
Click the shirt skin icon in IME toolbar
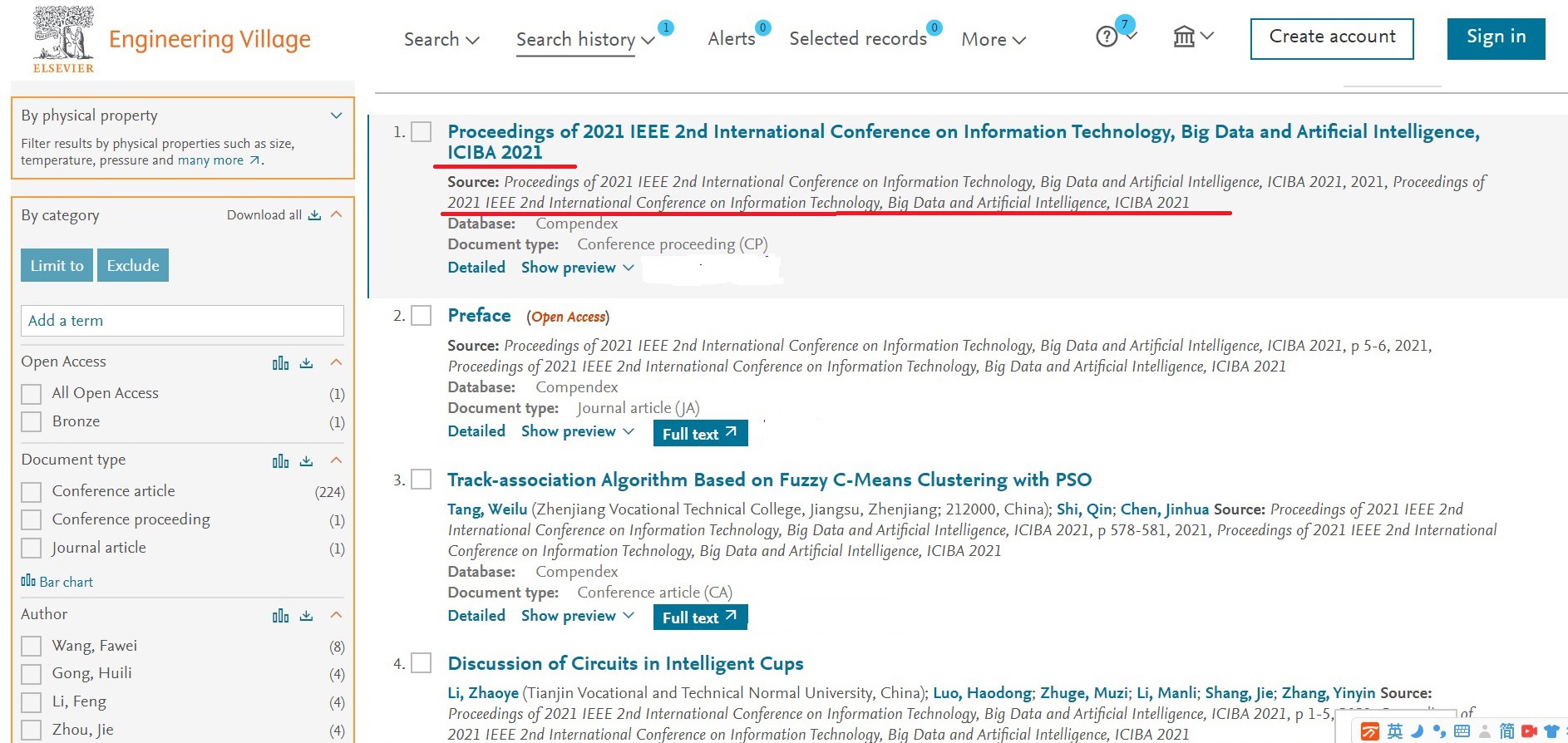(1551, 731)
